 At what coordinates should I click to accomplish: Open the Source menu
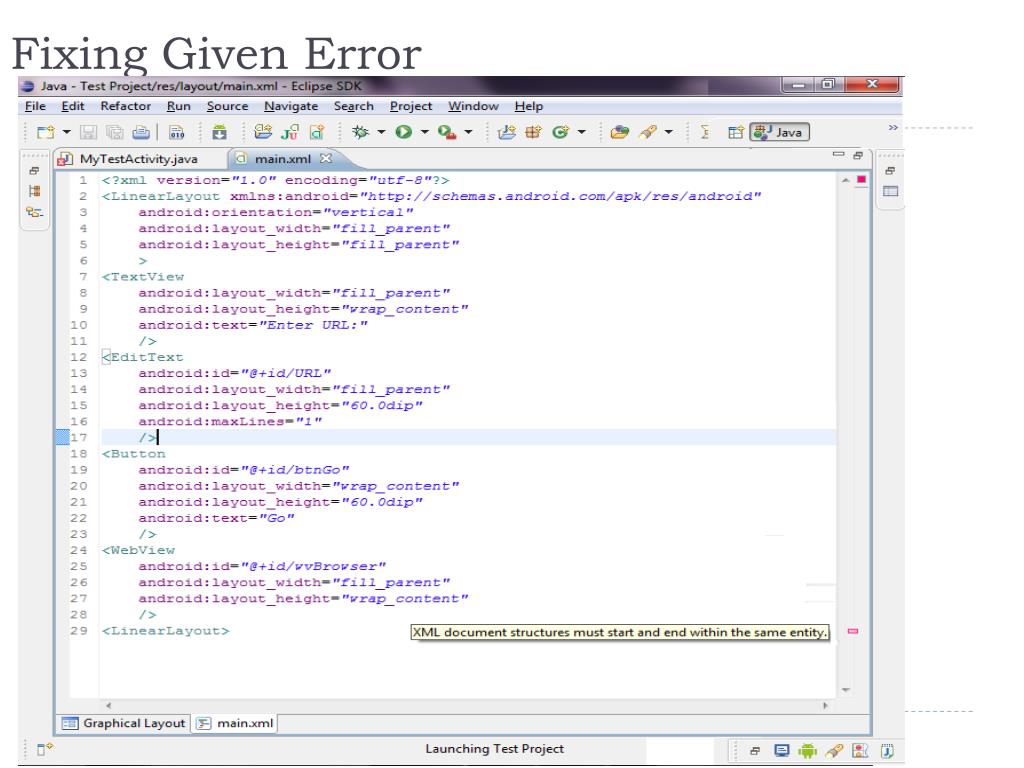(227, 106)
